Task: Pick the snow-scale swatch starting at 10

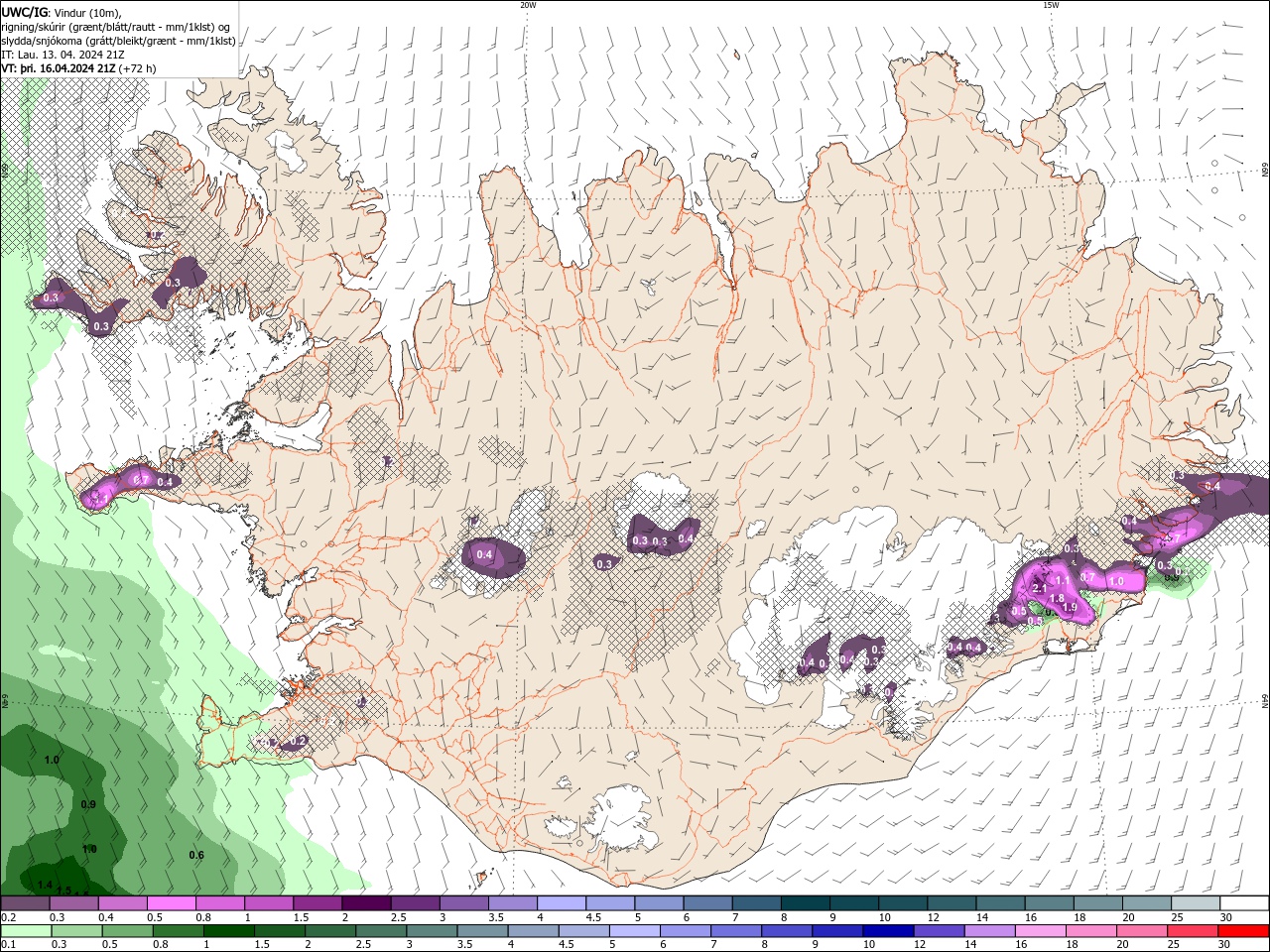Action: [903, 903]
